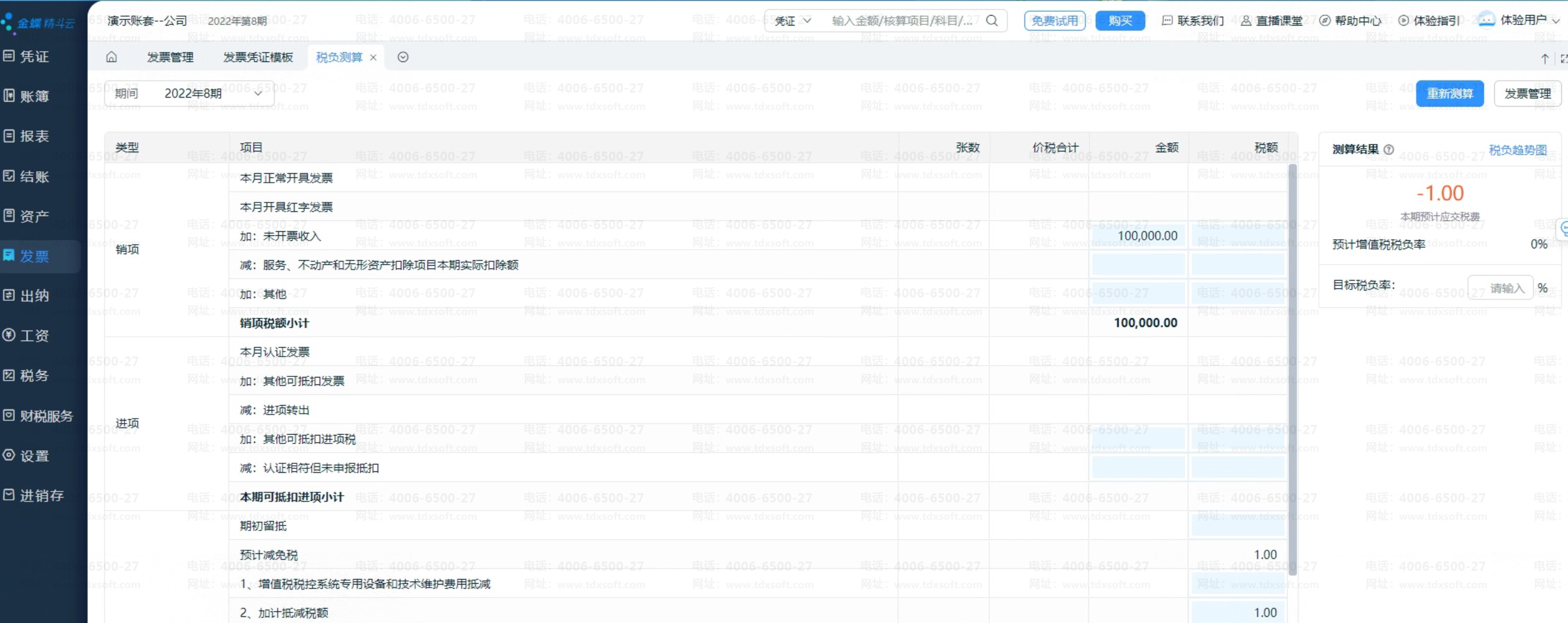Image resolution: width=1568 pixels, height=623 pixels.
Task: Switch to the 发票管理 tab
Action: 170,58
